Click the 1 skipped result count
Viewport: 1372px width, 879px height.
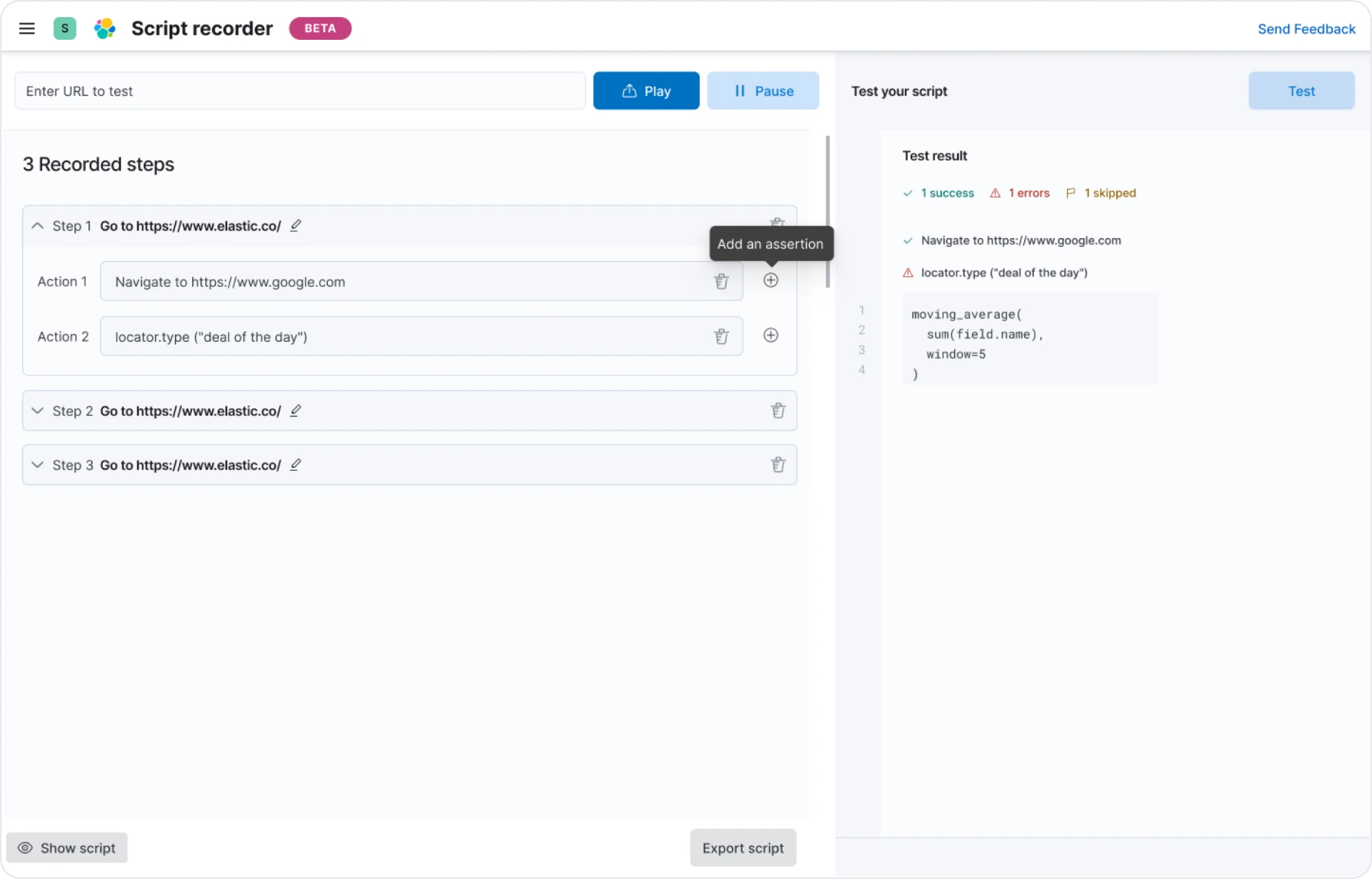[1100, 193]
